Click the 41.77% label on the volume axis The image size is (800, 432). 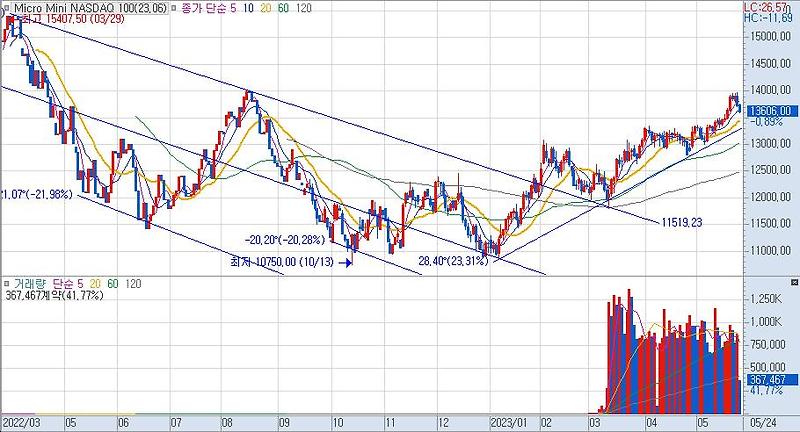767,390
